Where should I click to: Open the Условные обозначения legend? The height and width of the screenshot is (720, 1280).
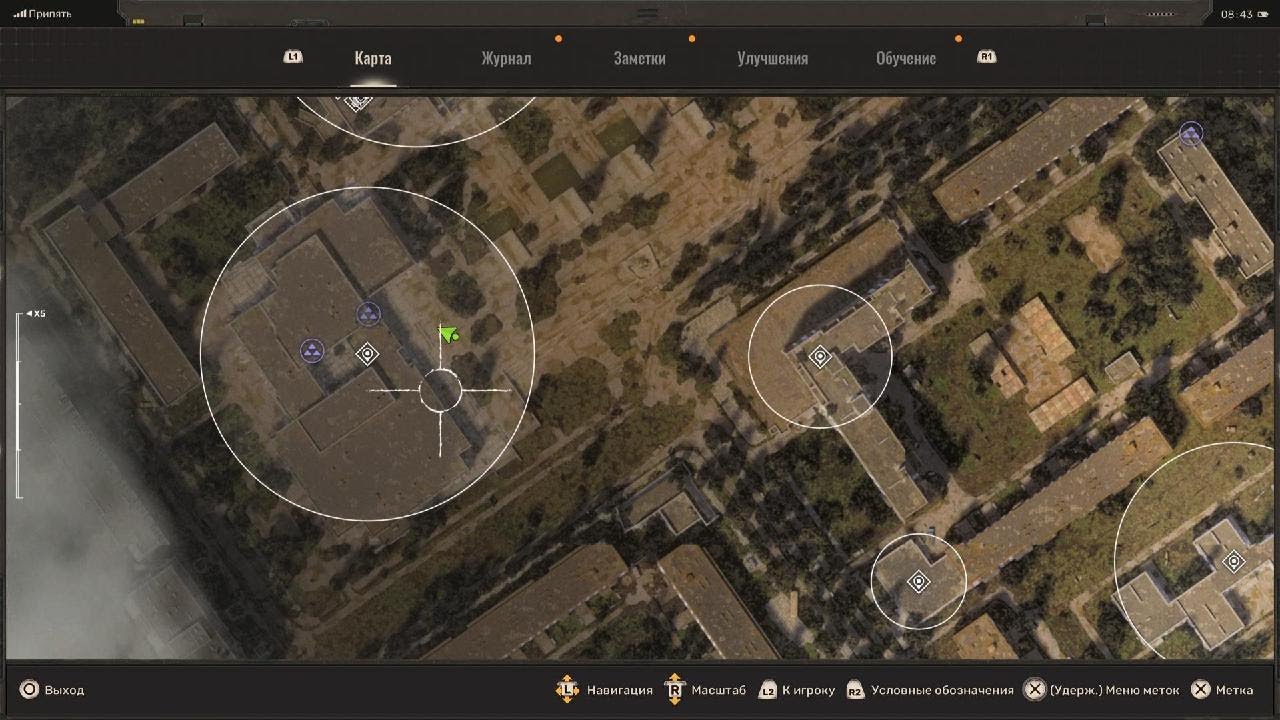pos(943,690)
